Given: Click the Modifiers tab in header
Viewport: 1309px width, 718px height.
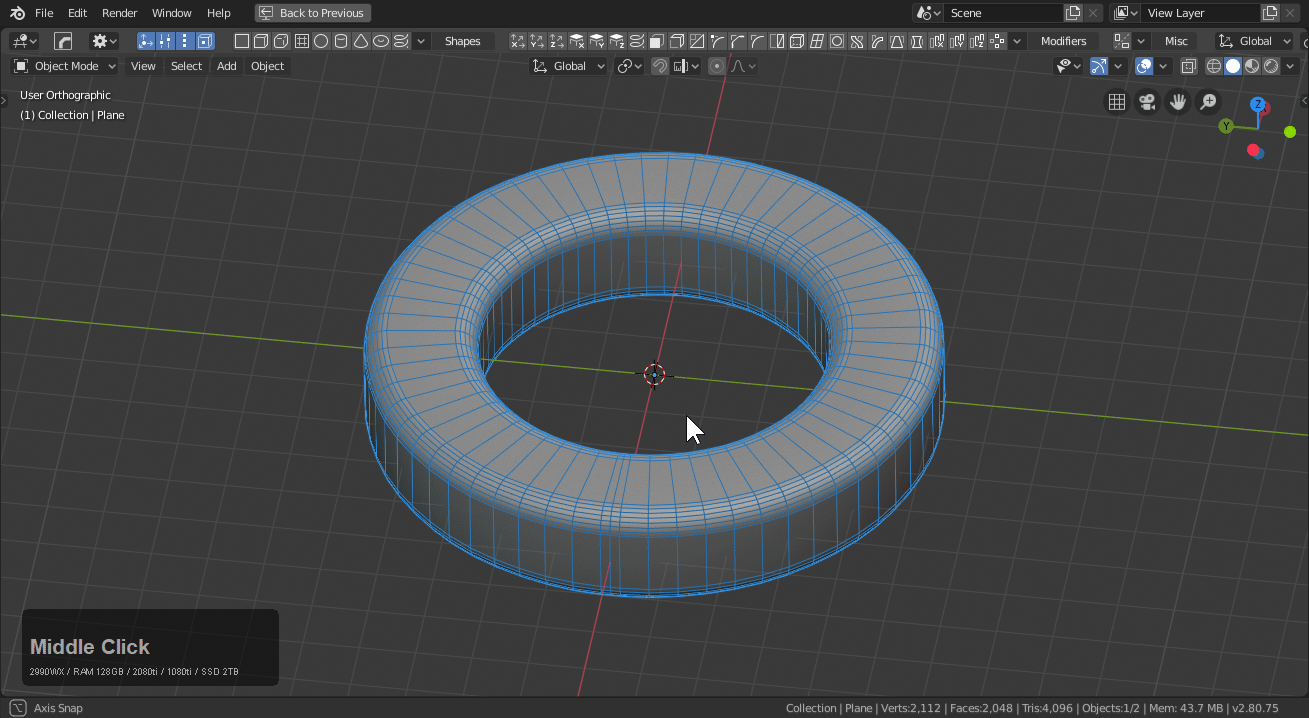Looking at the screenshot, I should (x=1063, y=41).
